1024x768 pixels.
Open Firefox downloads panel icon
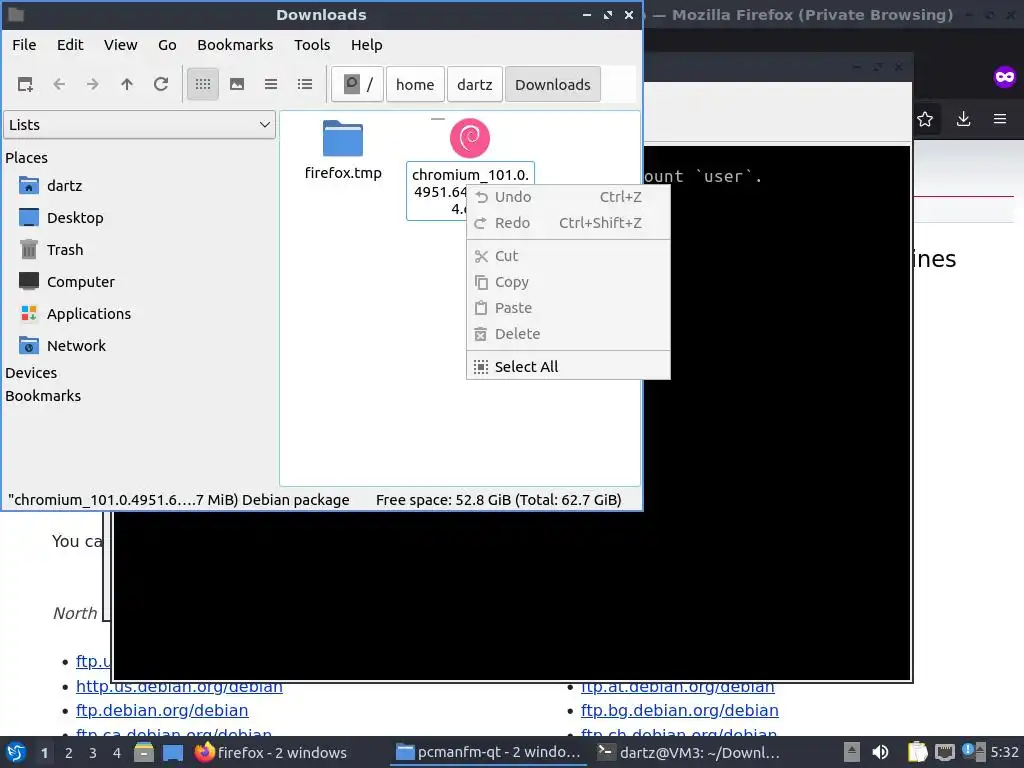pyautogui.click(x=963, y=119)
